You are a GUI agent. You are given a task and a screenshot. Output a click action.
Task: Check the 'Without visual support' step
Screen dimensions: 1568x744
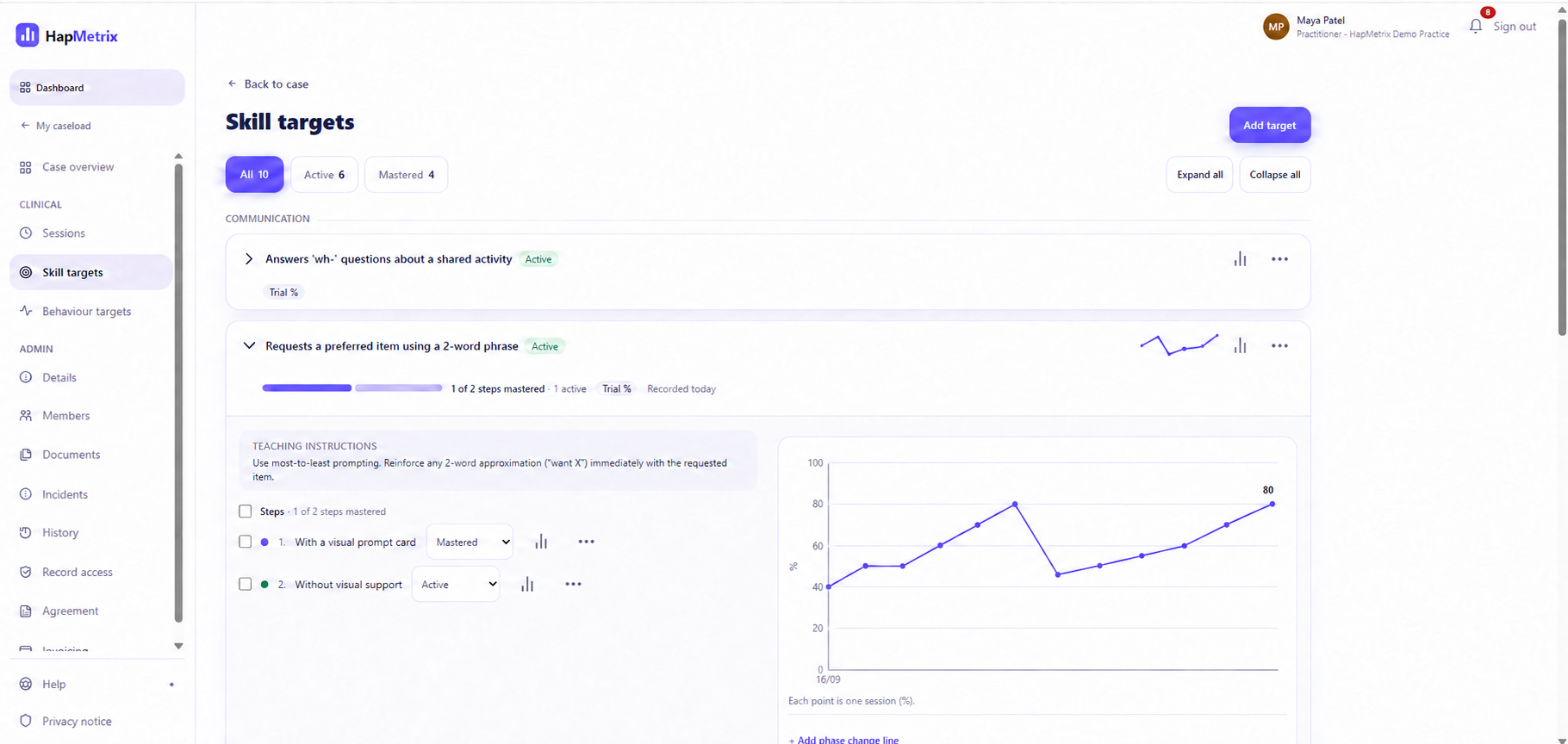tap(246, 585)
